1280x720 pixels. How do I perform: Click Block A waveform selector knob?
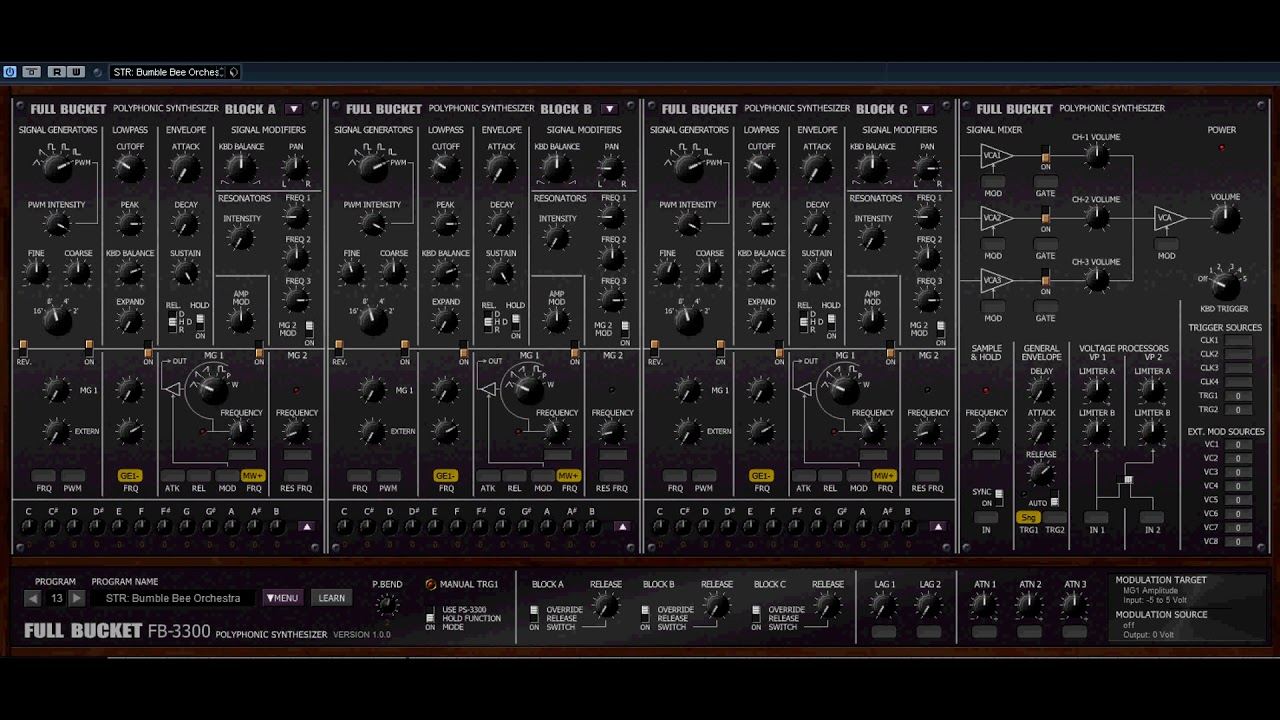tap(57, 166)
